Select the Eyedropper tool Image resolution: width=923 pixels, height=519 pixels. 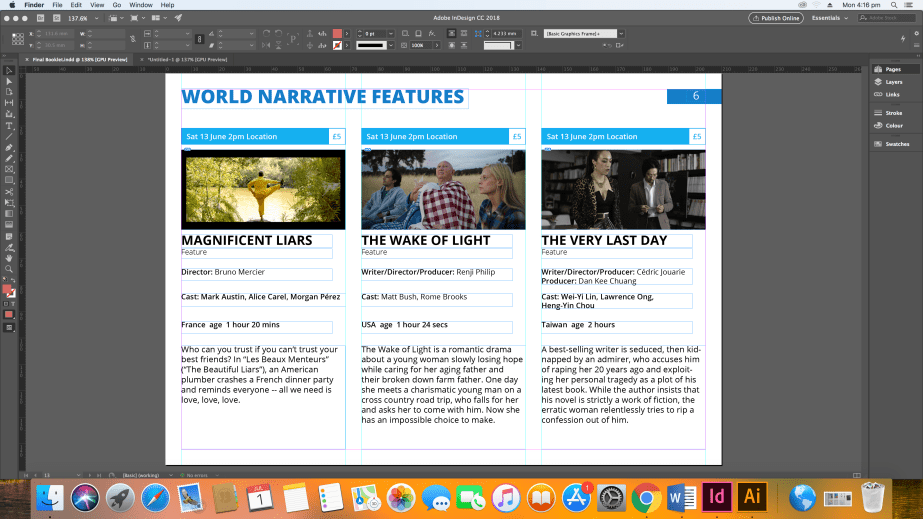coord(9,248)
